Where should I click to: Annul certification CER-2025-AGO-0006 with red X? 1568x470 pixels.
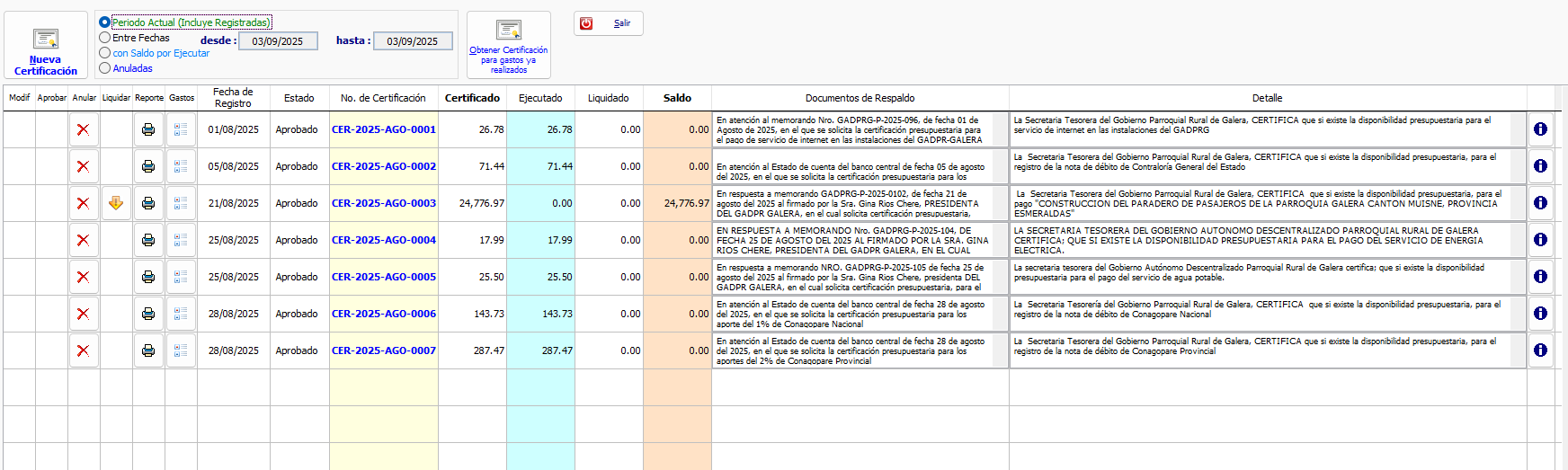[x=84, y=314]
